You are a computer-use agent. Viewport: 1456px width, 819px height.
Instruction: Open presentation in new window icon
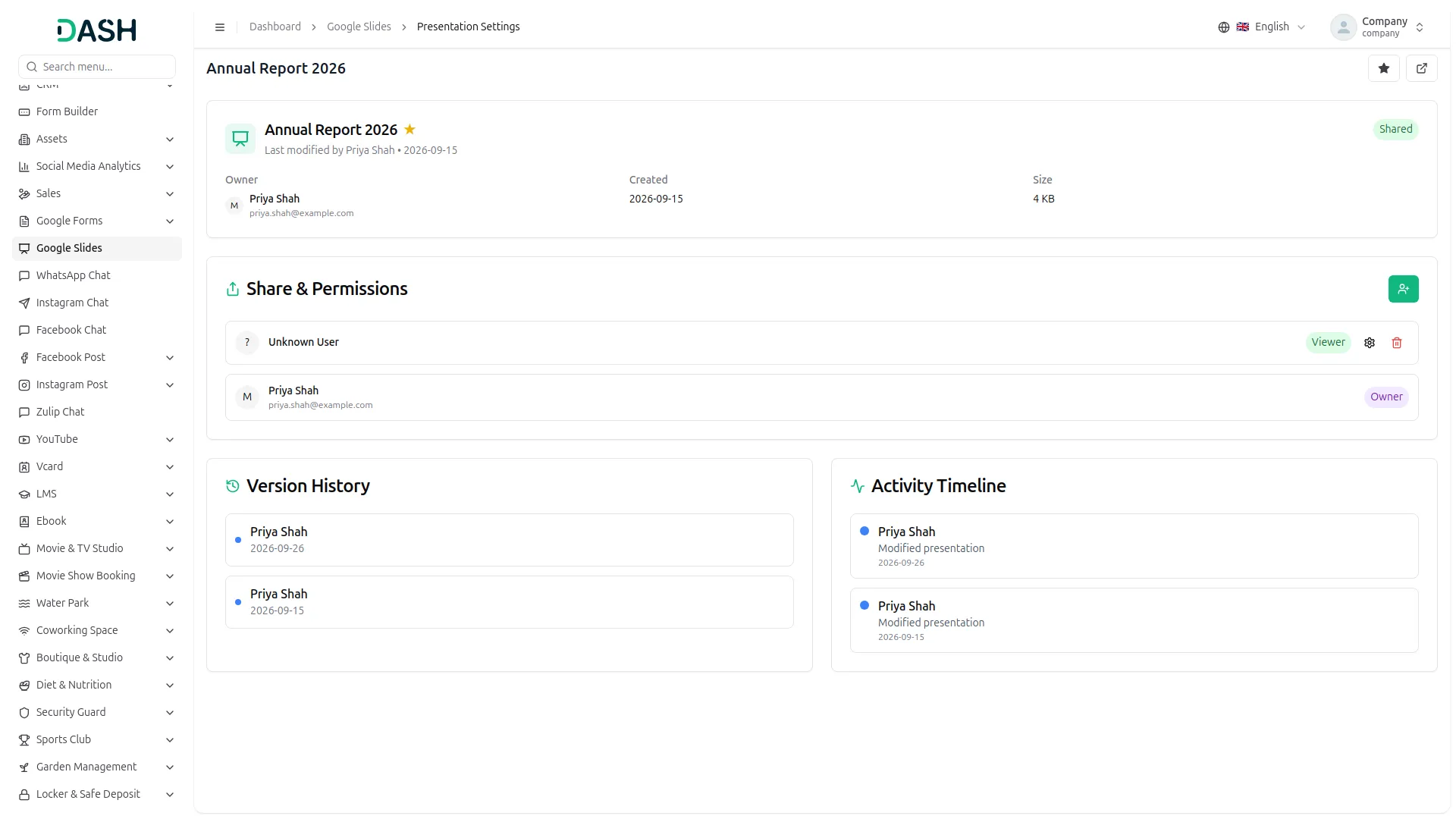(1422, 68)
